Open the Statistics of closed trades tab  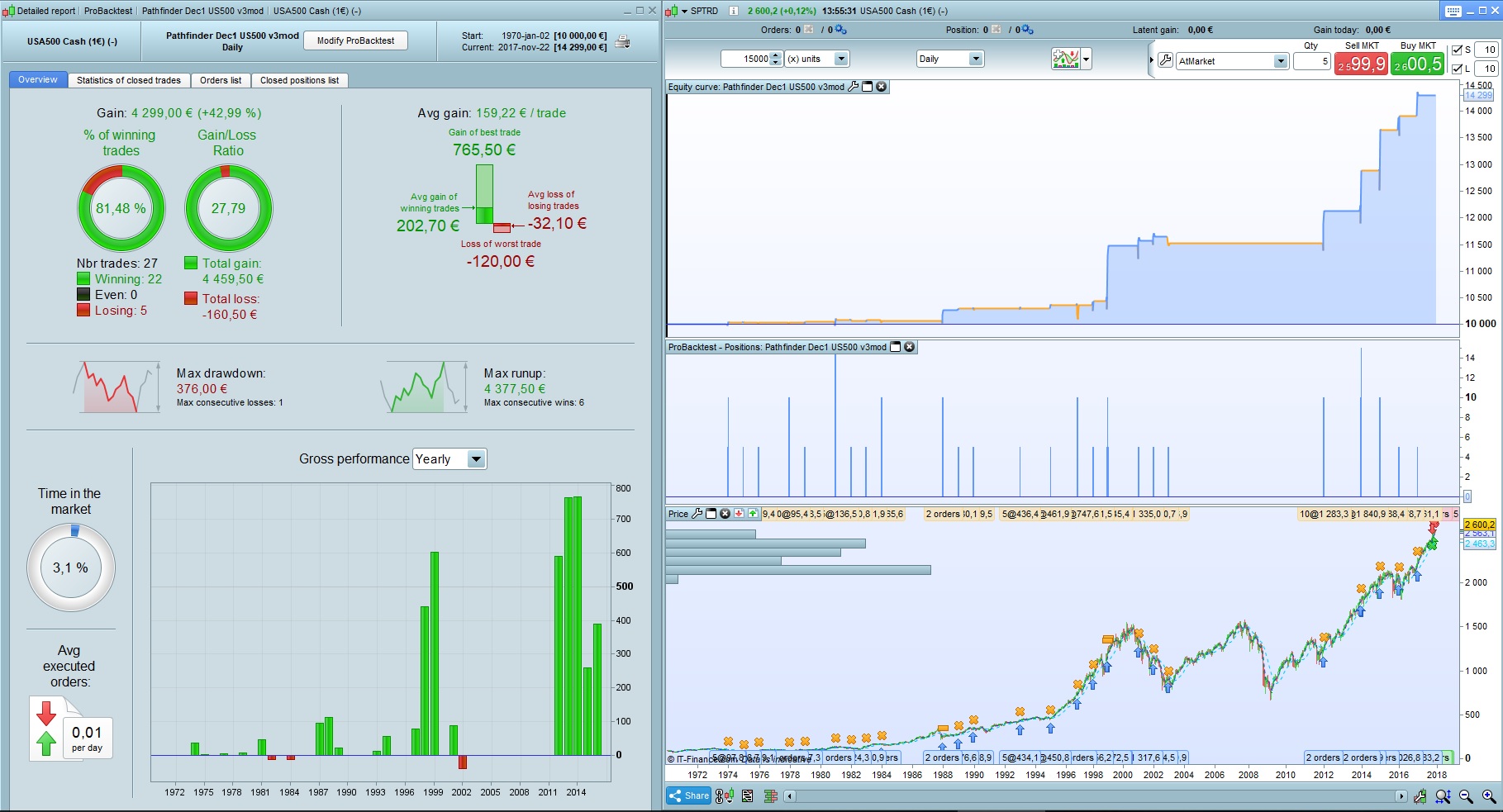[x=129, y=80]
